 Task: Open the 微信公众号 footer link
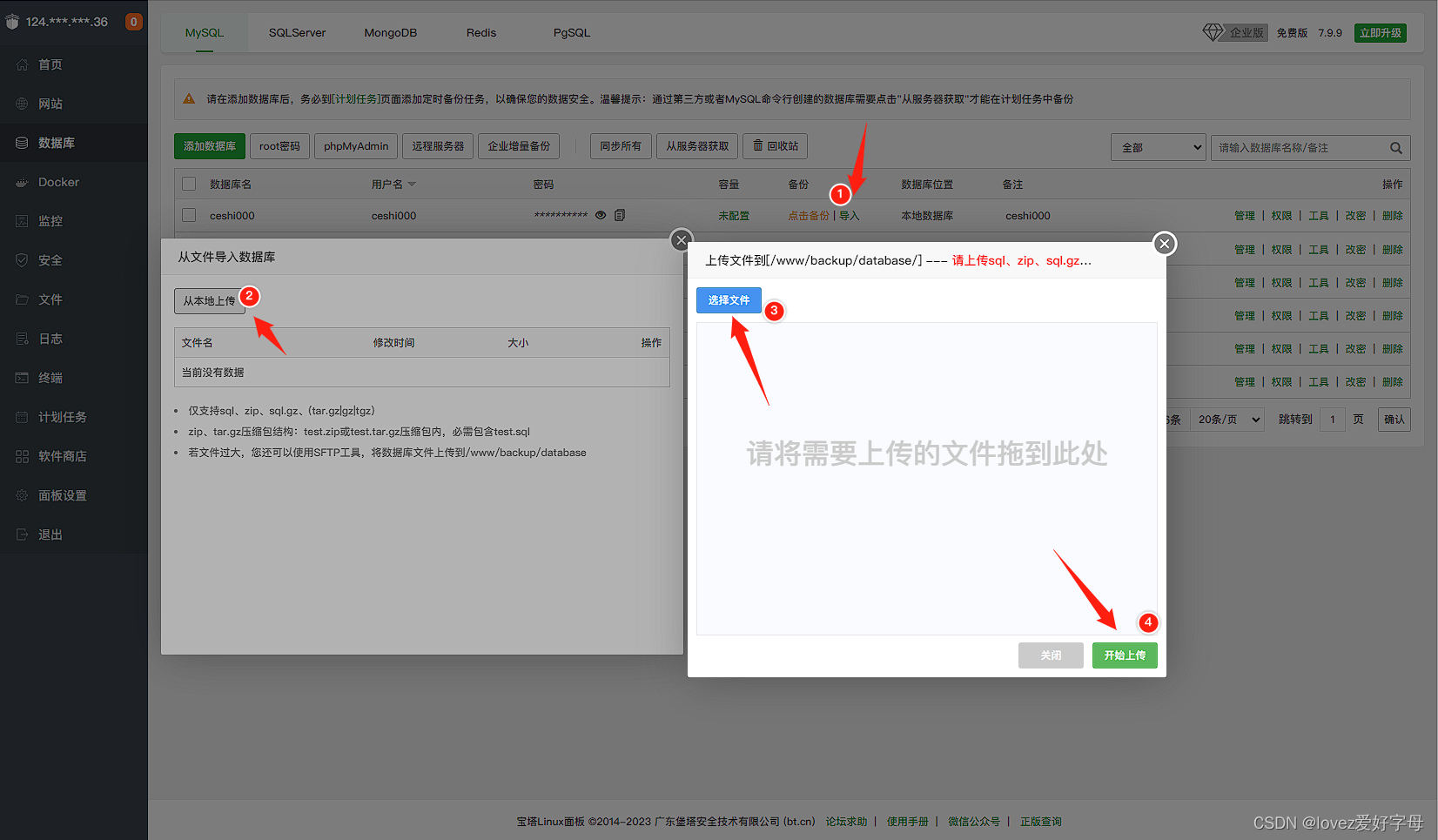click(x=974, y=822)
